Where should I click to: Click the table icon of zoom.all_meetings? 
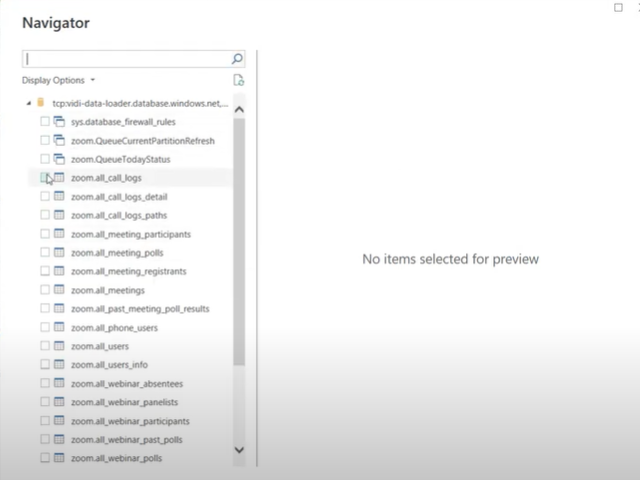[59, 290]
